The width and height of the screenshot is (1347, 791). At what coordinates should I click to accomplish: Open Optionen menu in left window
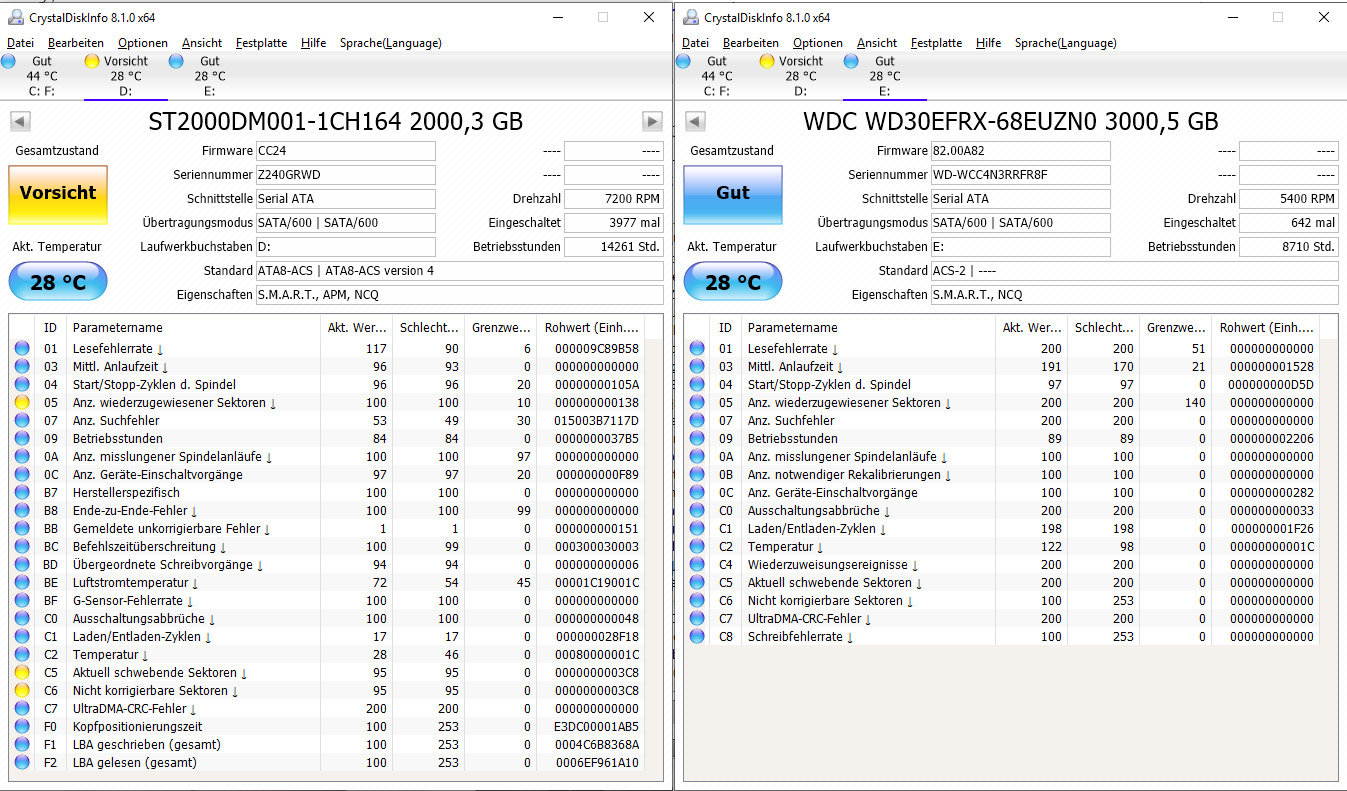(x=143, y=43)
